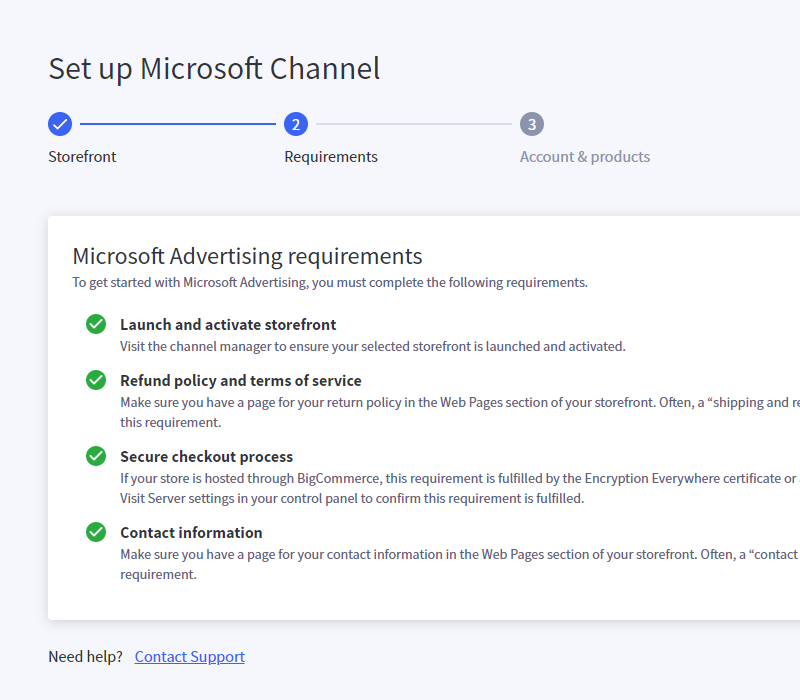Select step 2 Requirements circle
Screen dimensions: 800x700
click(x=296, y=124)
